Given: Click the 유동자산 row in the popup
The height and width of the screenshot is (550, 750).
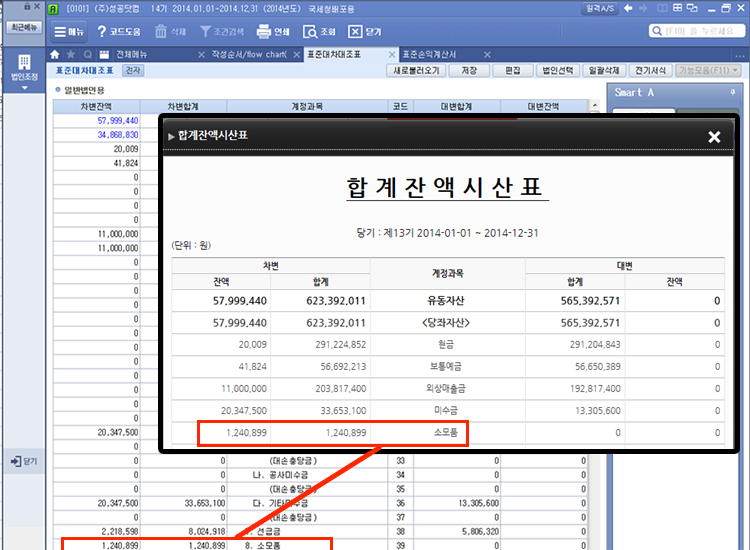Looking at the screenshot, I should [x=448, y=301].
